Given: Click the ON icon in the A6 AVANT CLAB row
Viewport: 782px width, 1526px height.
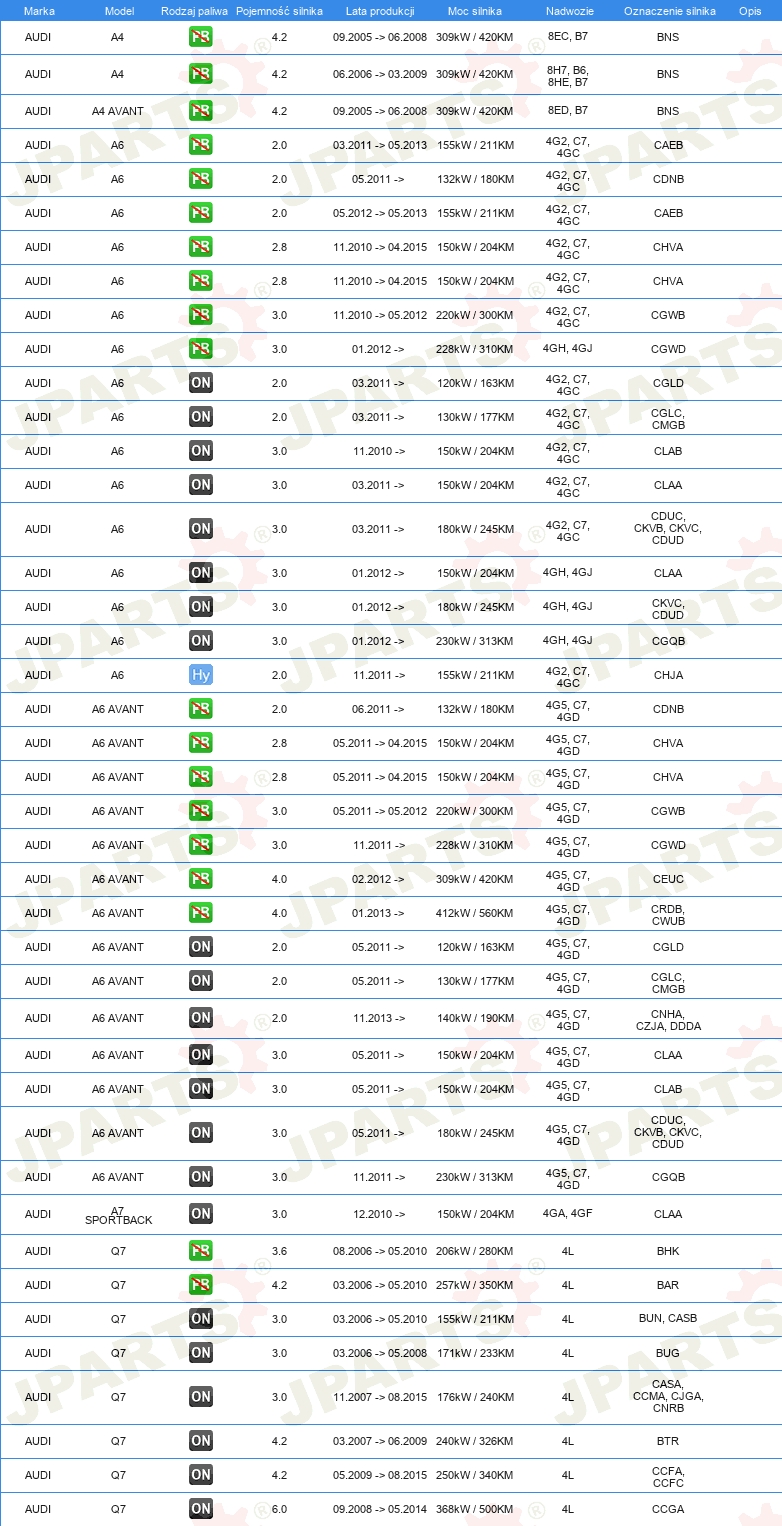Looking at the screenshot, I should click(x=201, y=1089).
